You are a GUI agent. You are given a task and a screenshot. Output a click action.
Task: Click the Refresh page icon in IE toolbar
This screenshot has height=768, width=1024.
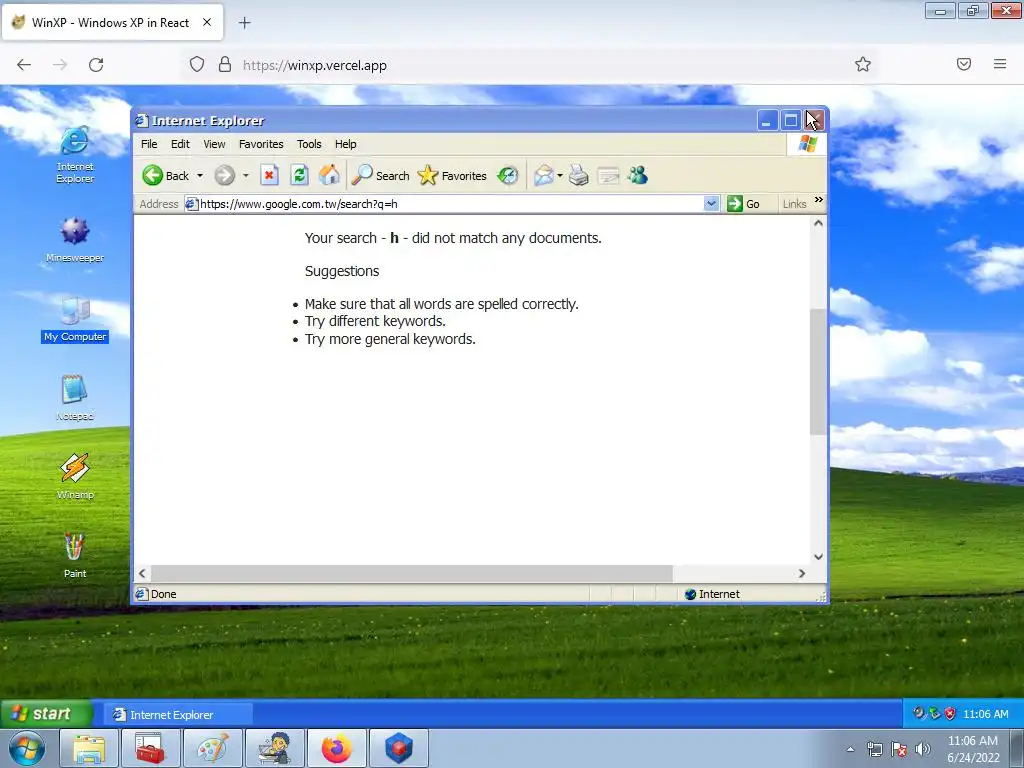point(299,175)
